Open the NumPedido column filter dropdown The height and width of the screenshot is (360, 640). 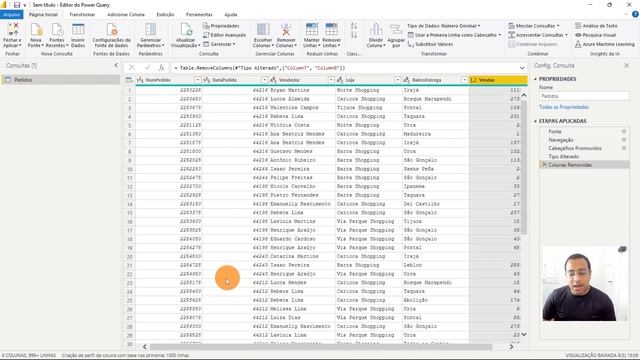(198, 80)
